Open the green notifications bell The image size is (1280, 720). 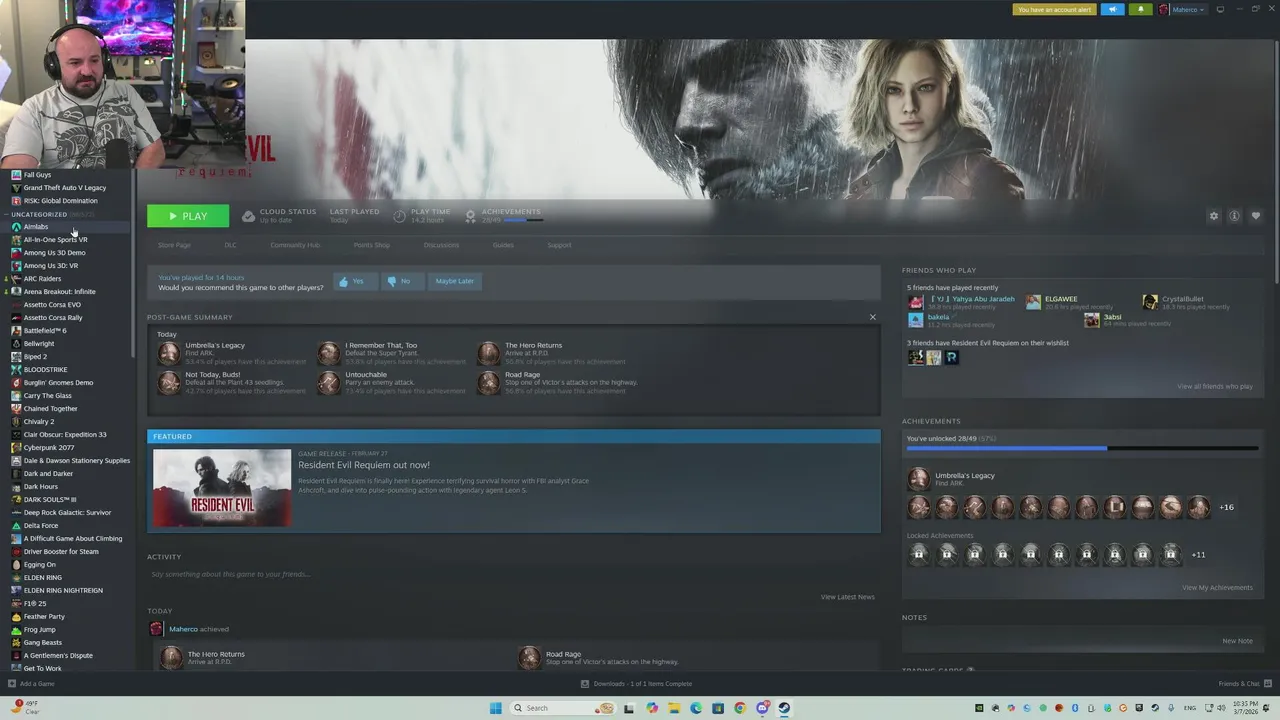(1140, 9)
